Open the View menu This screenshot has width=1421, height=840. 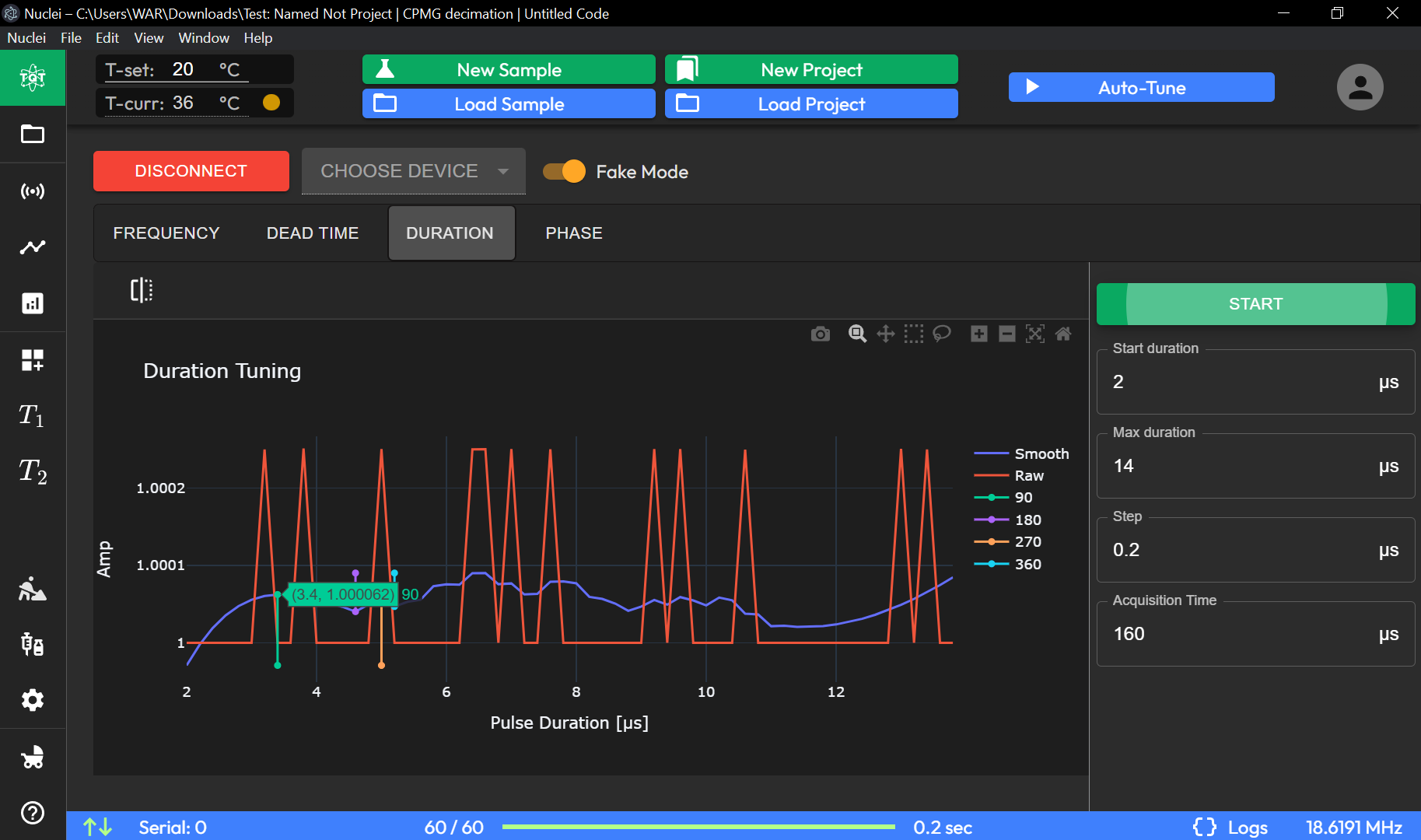point(149,37)
